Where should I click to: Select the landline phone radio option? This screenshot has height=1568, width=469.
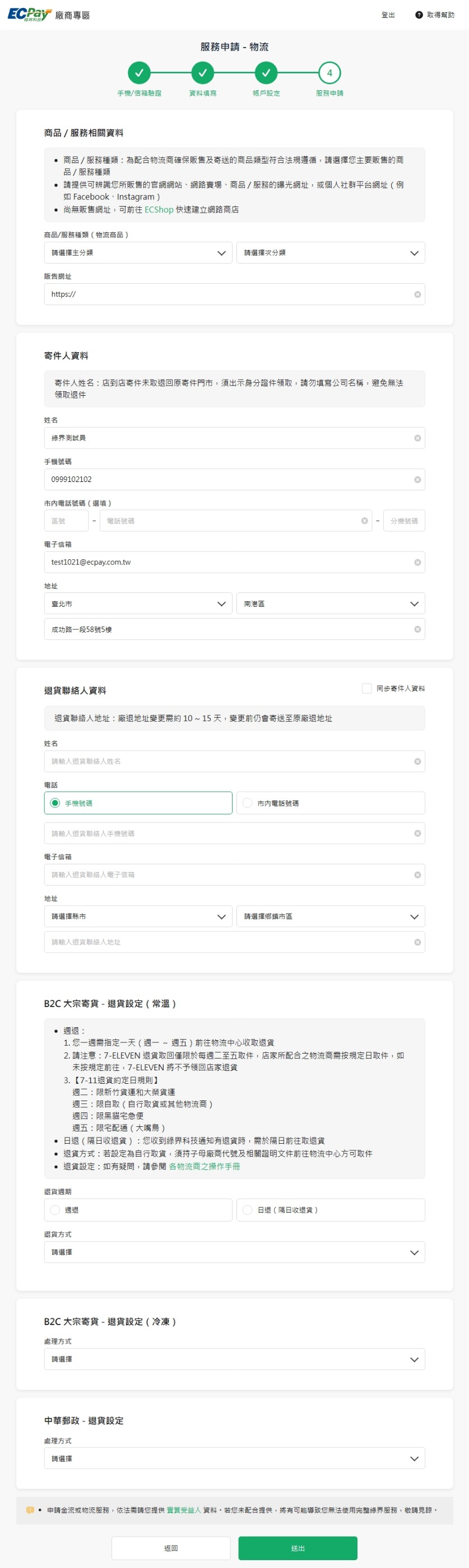[247, 803]
